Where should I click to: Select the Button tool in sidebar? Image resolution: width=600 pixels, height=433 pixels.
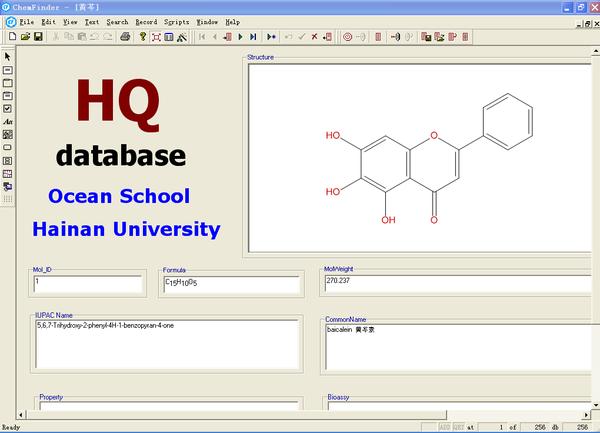click(x=8, y=147)
